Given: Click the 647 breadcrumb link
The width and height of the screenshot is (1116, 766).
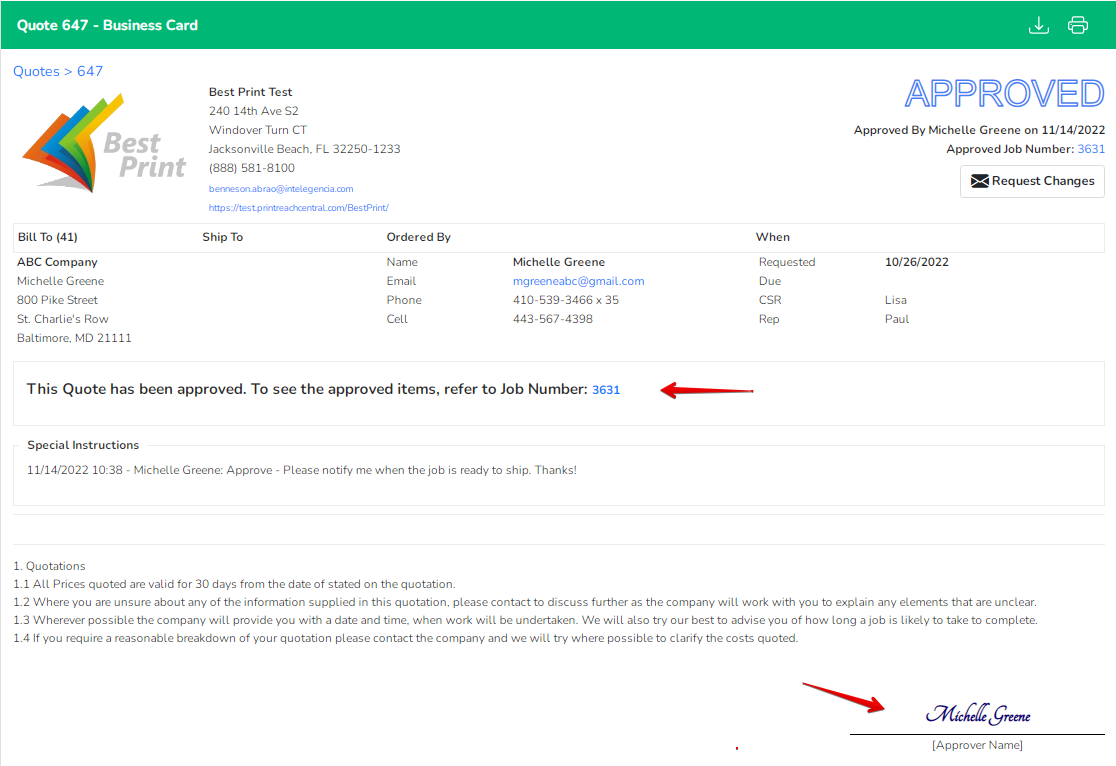Looking at the screenshot, I should pyautogui.click(x=90, y=71).
